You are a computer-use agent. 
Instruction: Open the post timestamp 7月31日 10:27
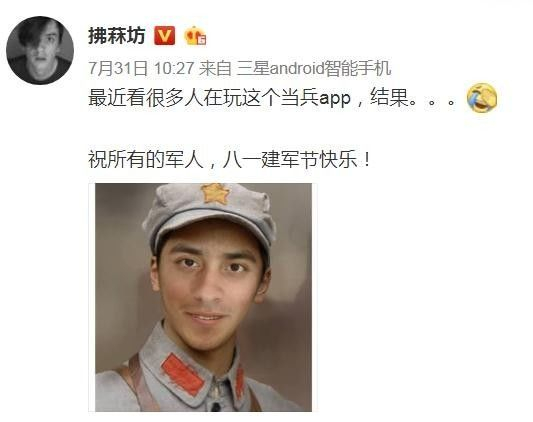pyautogui.click(x=141, y=68)
